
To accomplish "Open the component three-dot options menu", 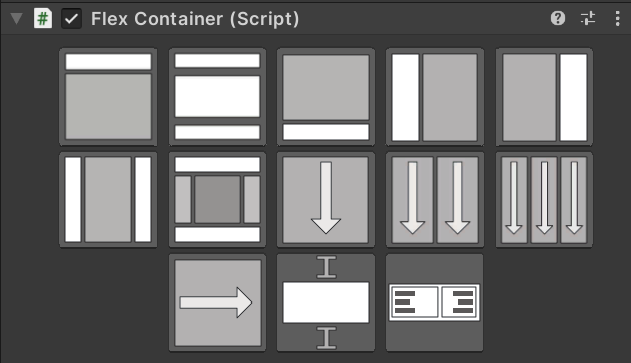I will click(617, 19).
